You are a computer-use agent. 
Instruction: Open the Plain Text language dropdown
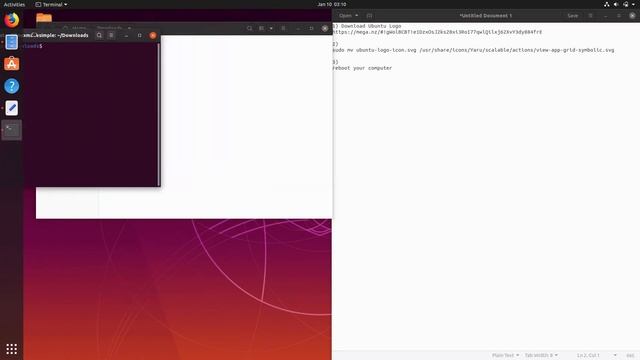[505, 356]
